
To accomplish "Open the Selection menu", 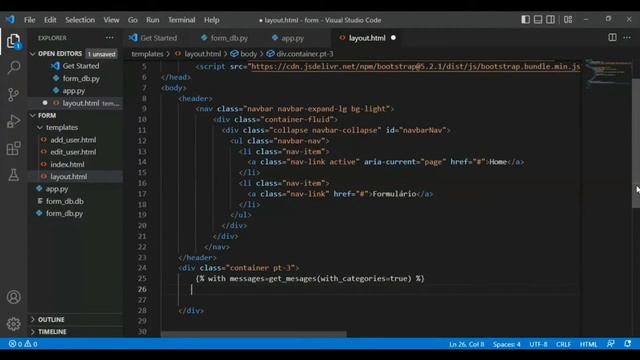I will tap(80, 20).
